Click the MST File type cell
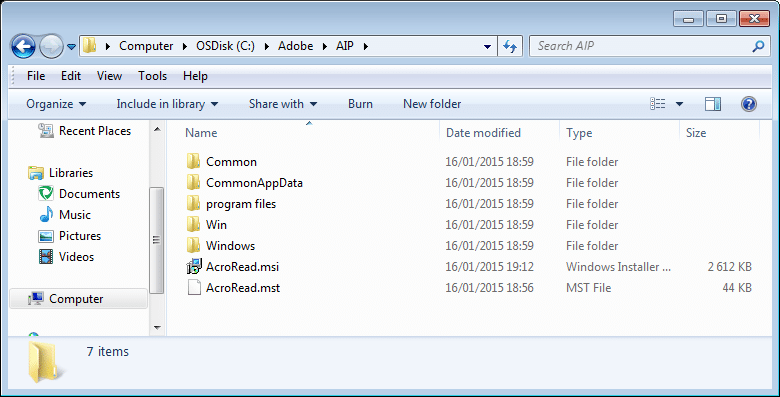The image size is (780, 397). [x=588, y=288]
